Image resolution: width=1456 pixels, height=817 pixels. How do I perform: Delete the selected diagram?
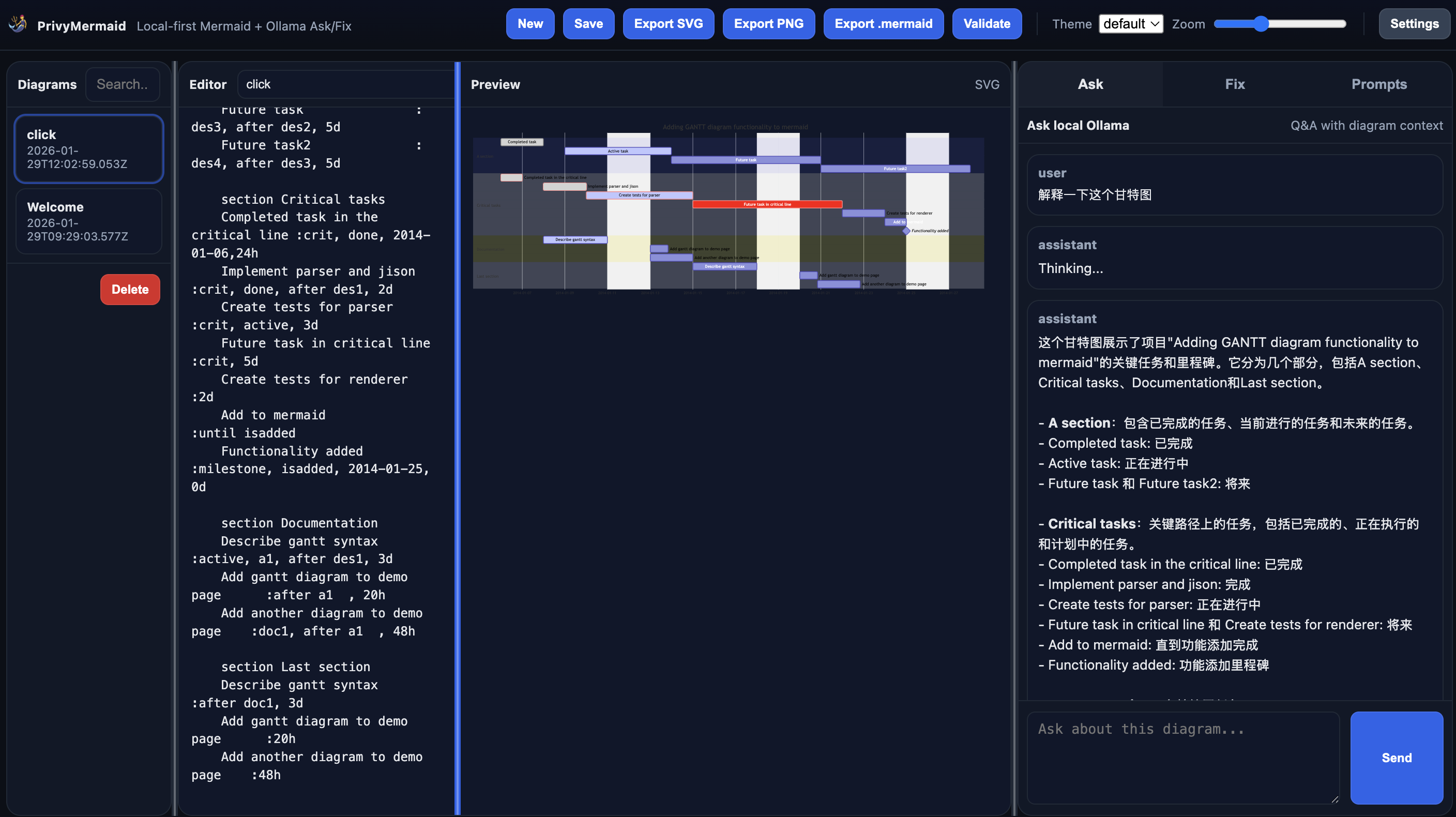[130, 289]
